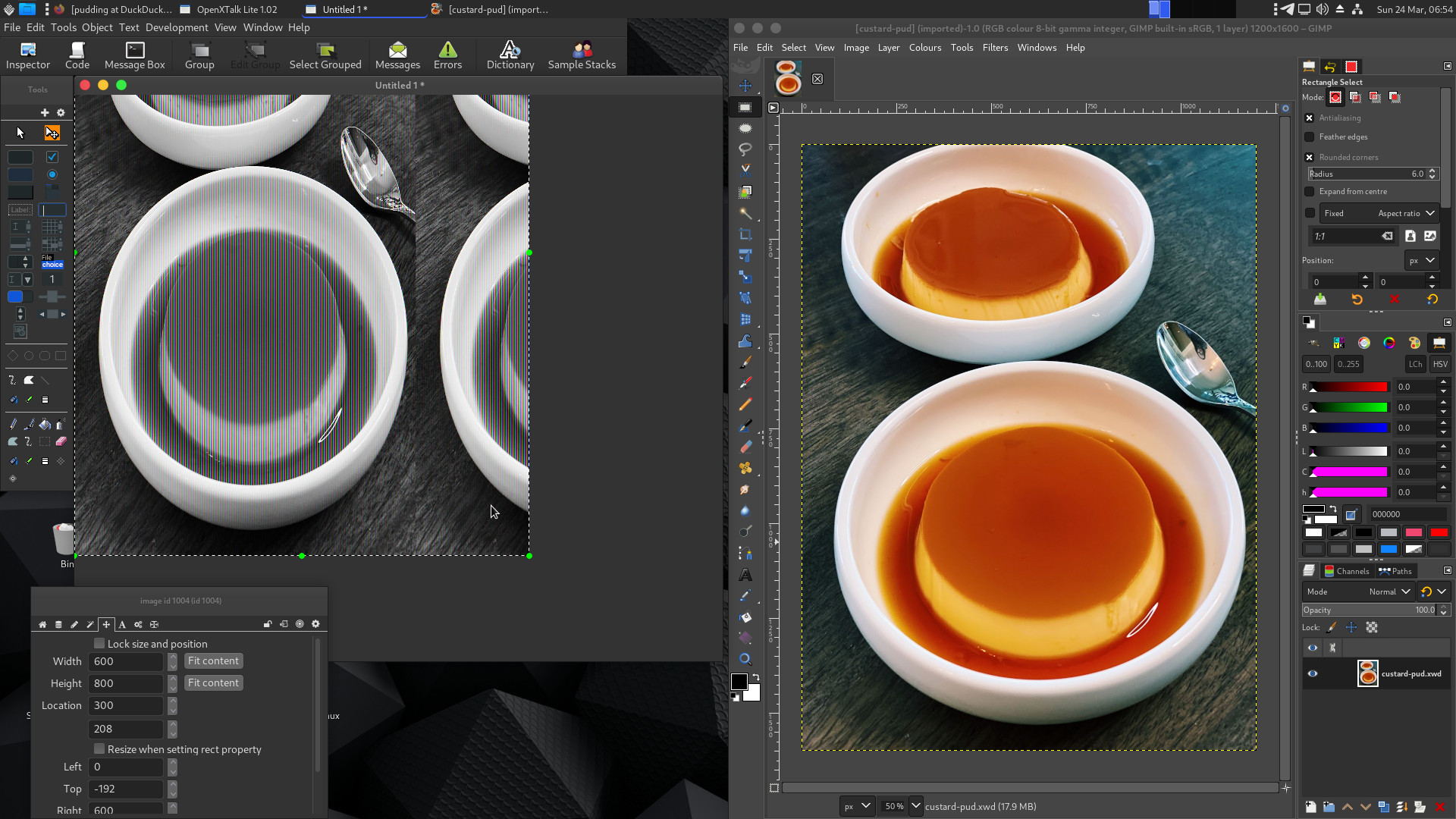Hide the custard-pud.xwd layer
The width and height of the screenshot is (1456, 819).
click(1313, 673)
